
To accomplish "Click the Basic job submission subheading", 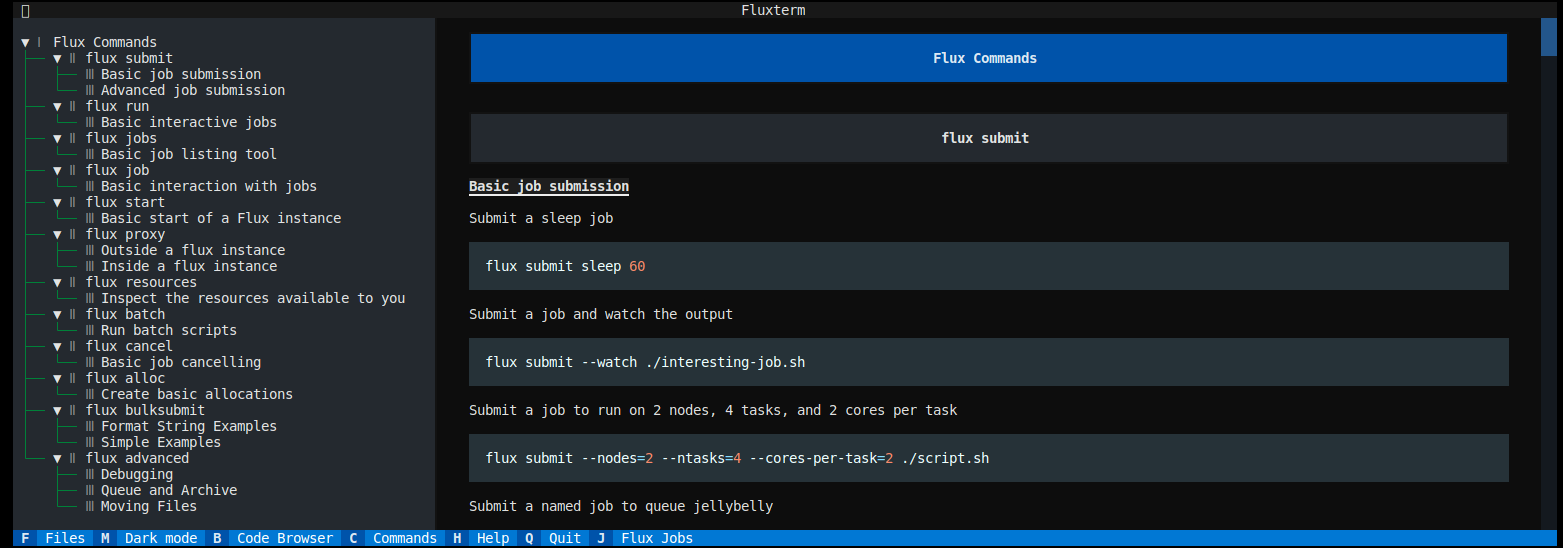I will [x=549, y=186].
